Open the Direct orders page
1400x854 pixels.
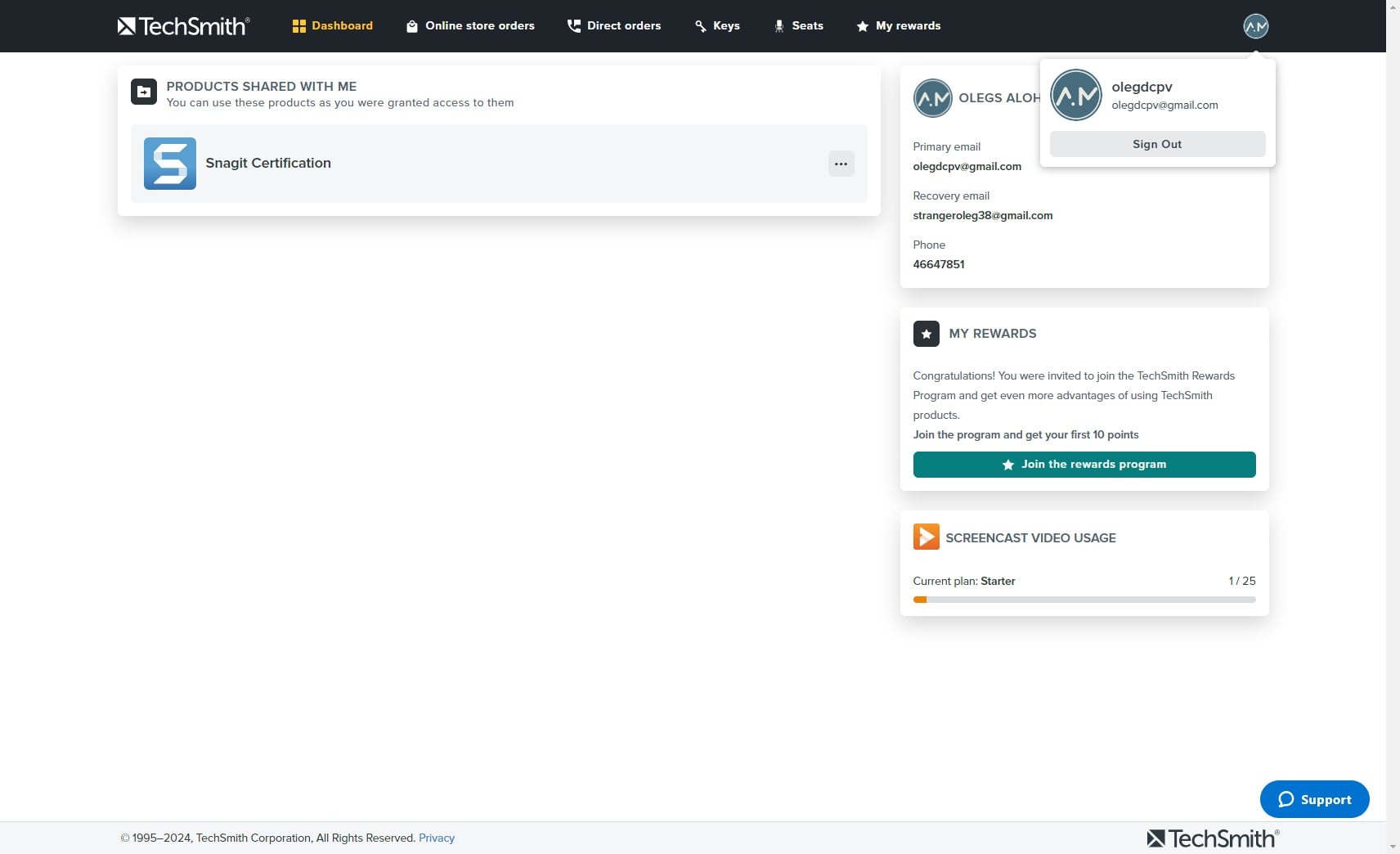point(614,26)
